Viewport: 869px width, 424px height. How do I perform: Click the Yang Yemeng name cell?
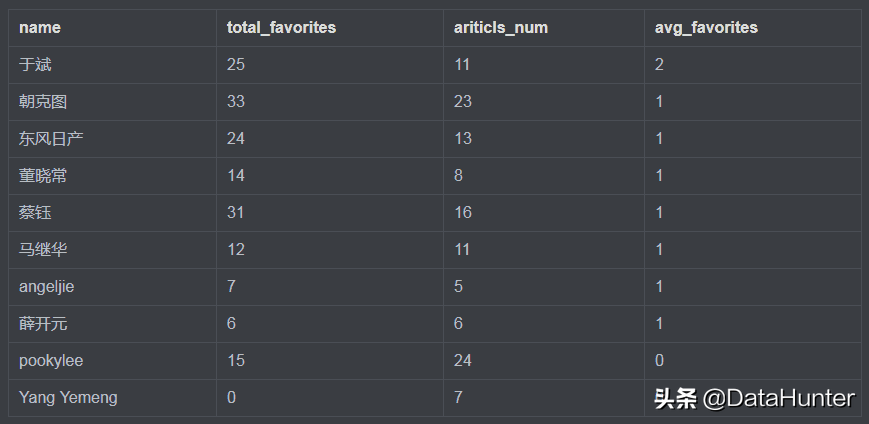click(68, 398)
